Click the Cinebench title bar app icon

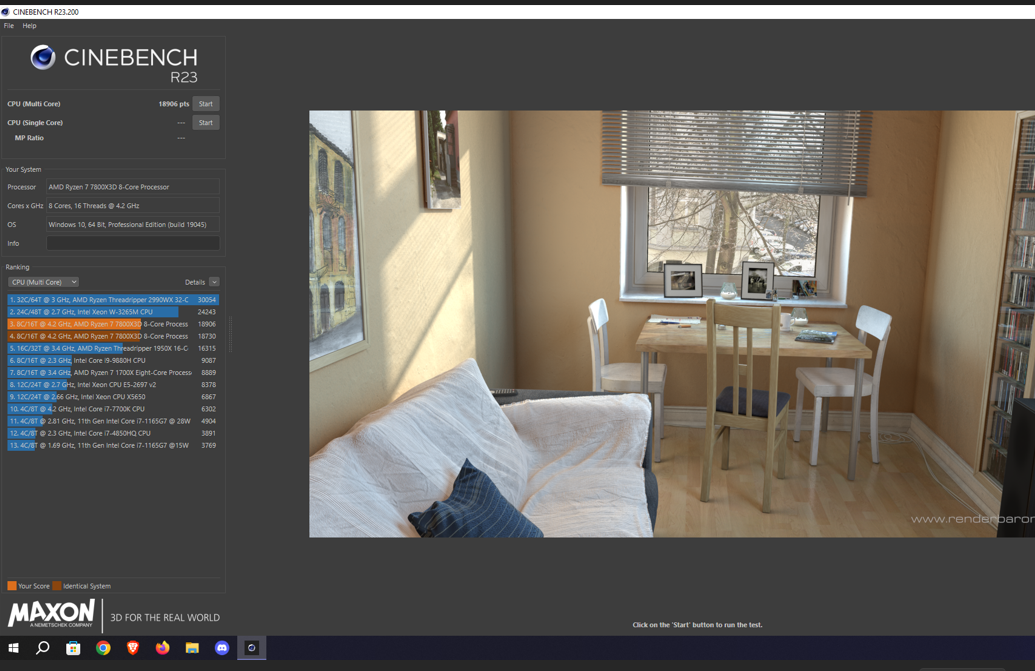[x=5, y=12]
